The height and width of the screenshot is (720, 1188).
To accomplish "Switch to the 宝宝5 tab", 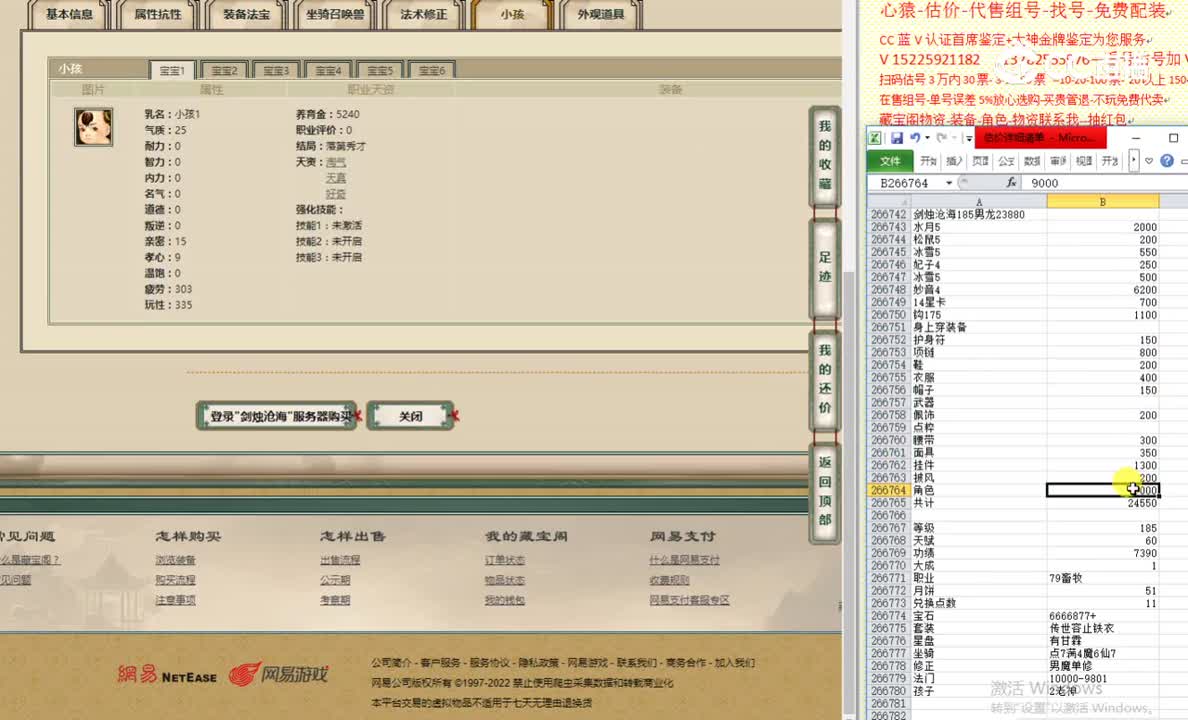I will tap(380, 70).
